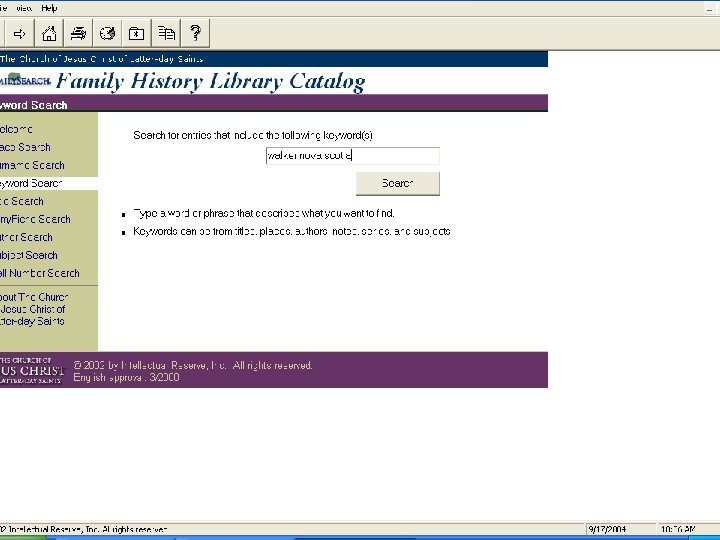This screenshot has height=540, width=720.
Task: Open the folder toolbar icon
Action: click(x=136, y=34)
